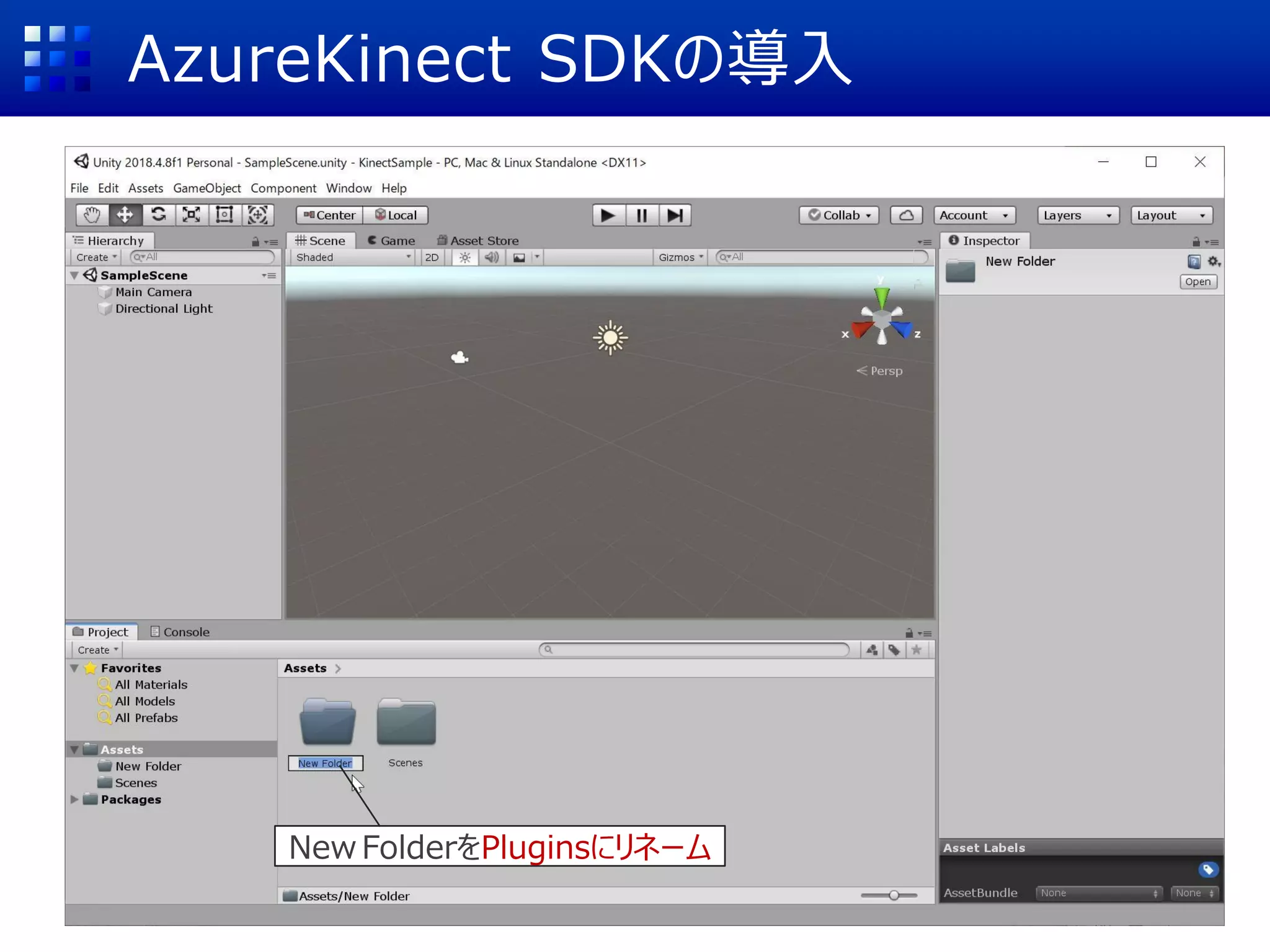1270x952 pixels.
Task: Search by Label icon in Project
Action: click(x=894, y=650)
